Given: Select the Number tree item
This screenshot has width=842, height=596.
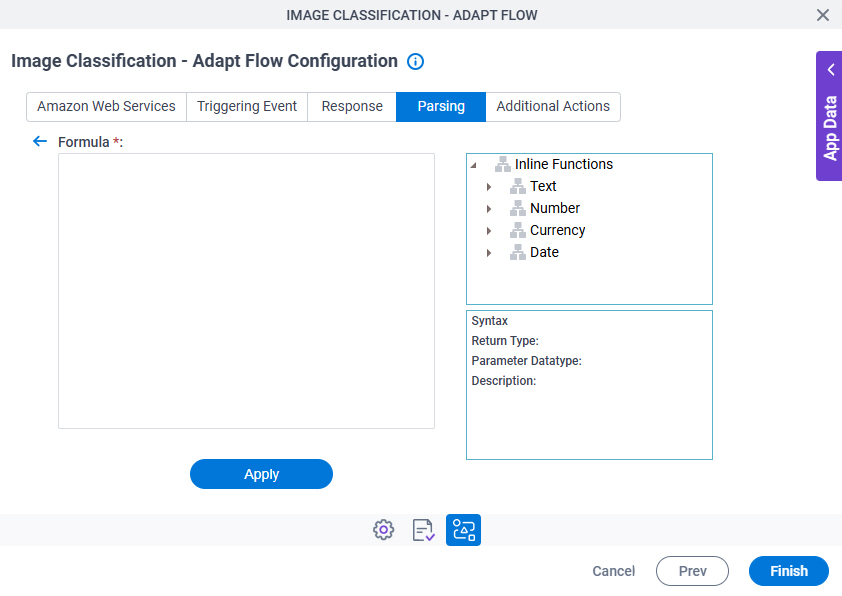Looking at the screenshot, I should tap(555, 208).
